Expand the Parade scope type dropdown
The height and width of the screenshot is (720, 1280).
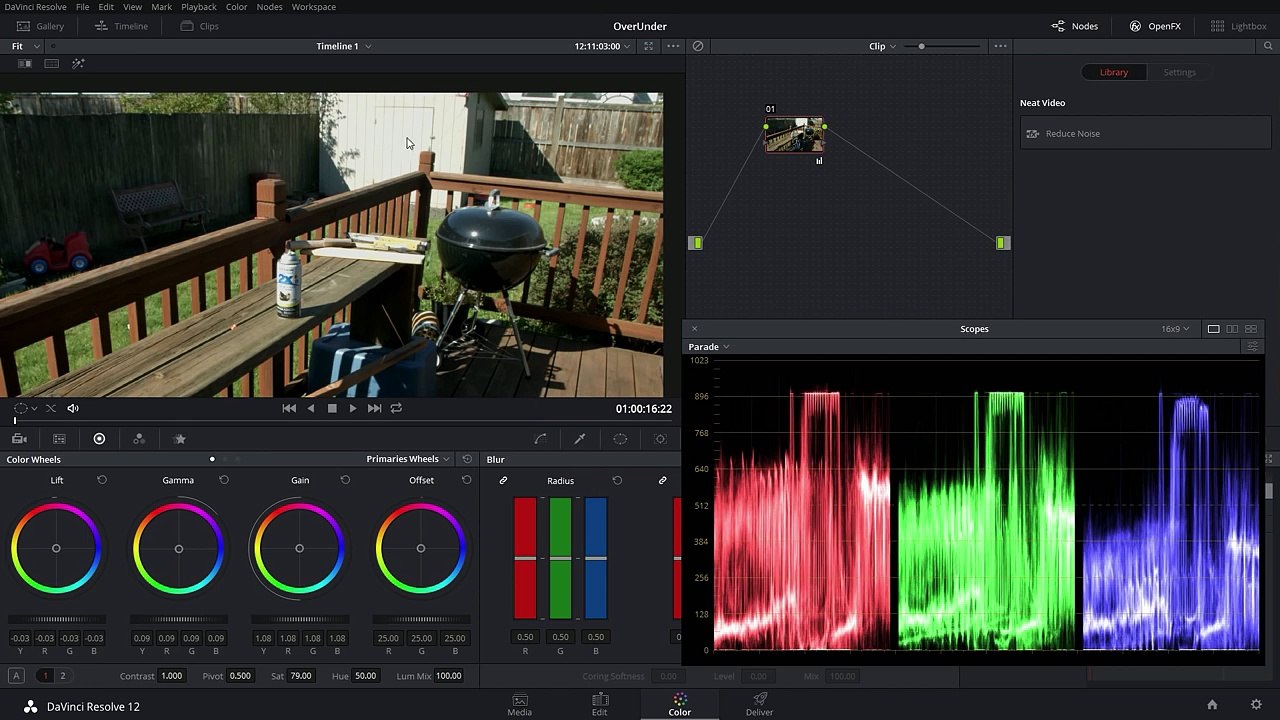pos(709,347)
